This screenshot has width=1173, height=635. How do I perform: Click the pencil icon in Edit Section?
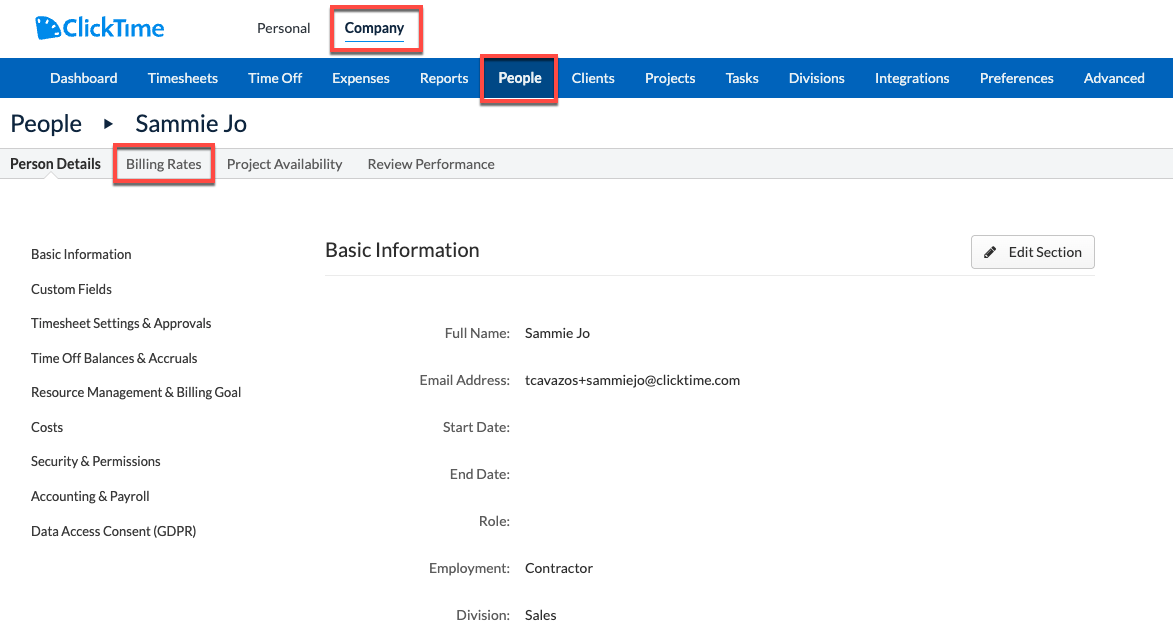point(990,252)
